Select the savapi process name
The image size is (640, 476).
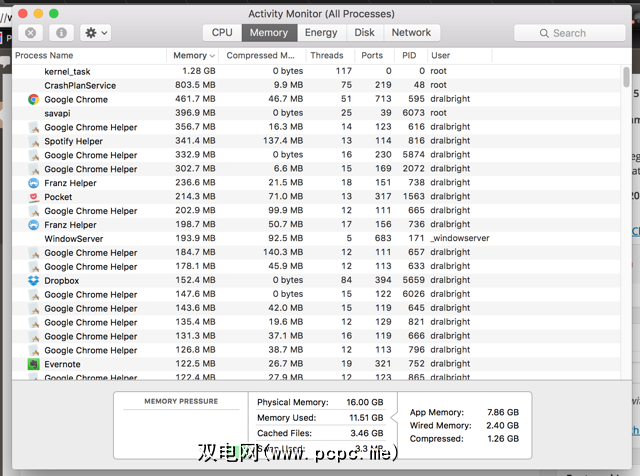tap(57, 113)
